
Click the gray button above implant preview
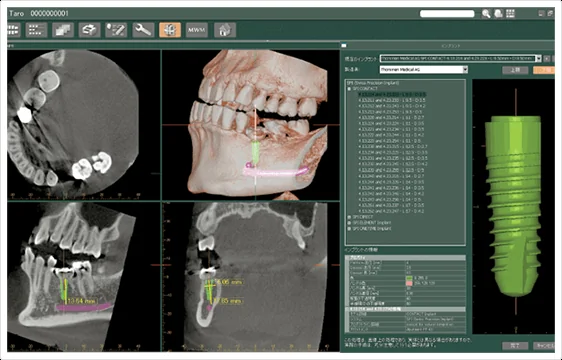[515, 70]
